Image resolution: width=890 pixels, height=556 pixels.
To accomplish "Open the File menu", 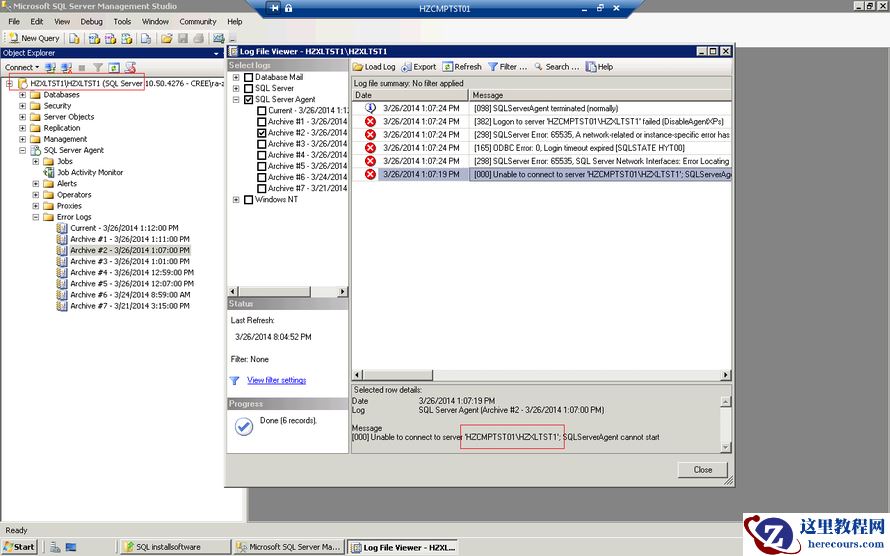I will click(x=14, y=22).
